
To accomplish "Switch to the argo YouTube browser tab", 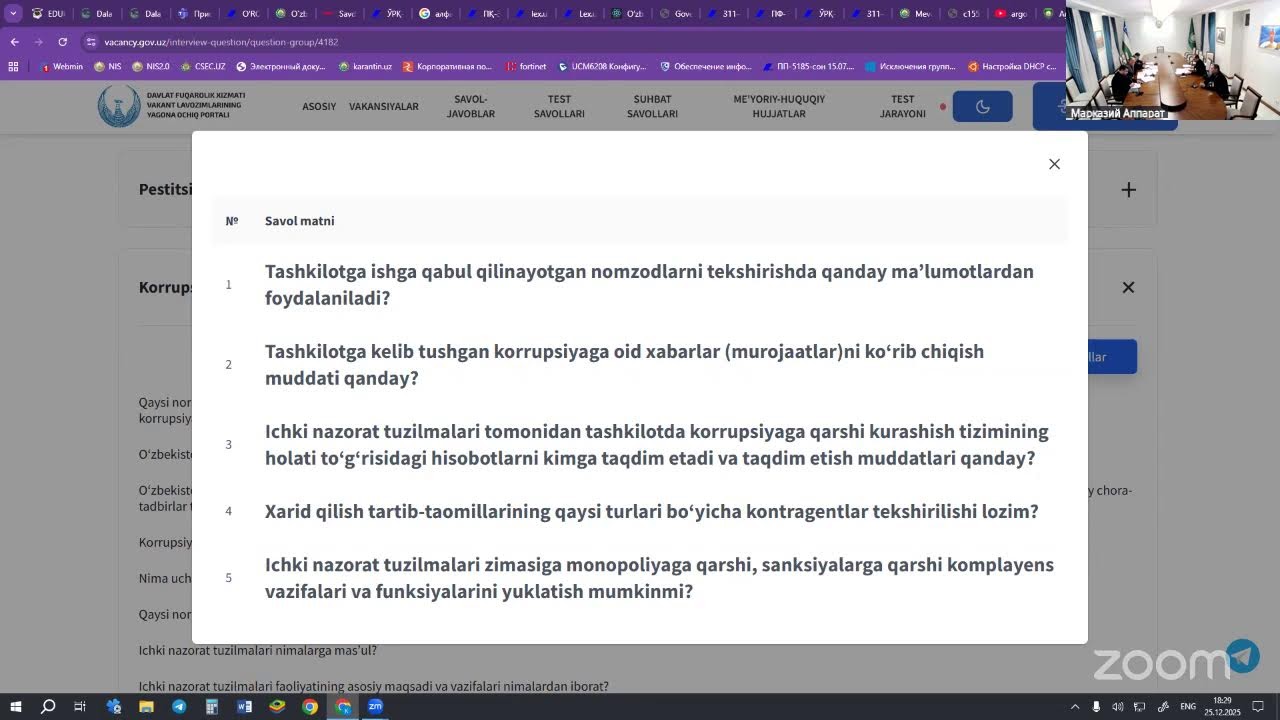I will (x=1012, y=14).
